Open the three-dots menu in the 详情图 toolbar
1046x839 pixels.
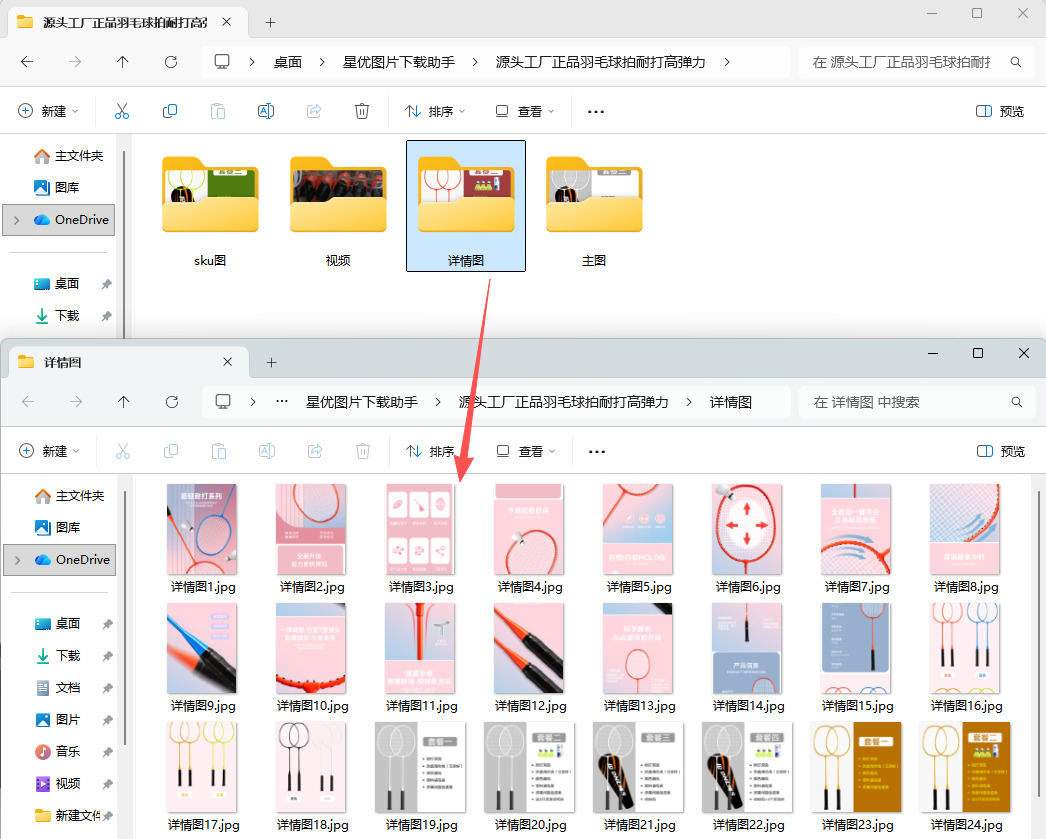click(x=597, y=452)
